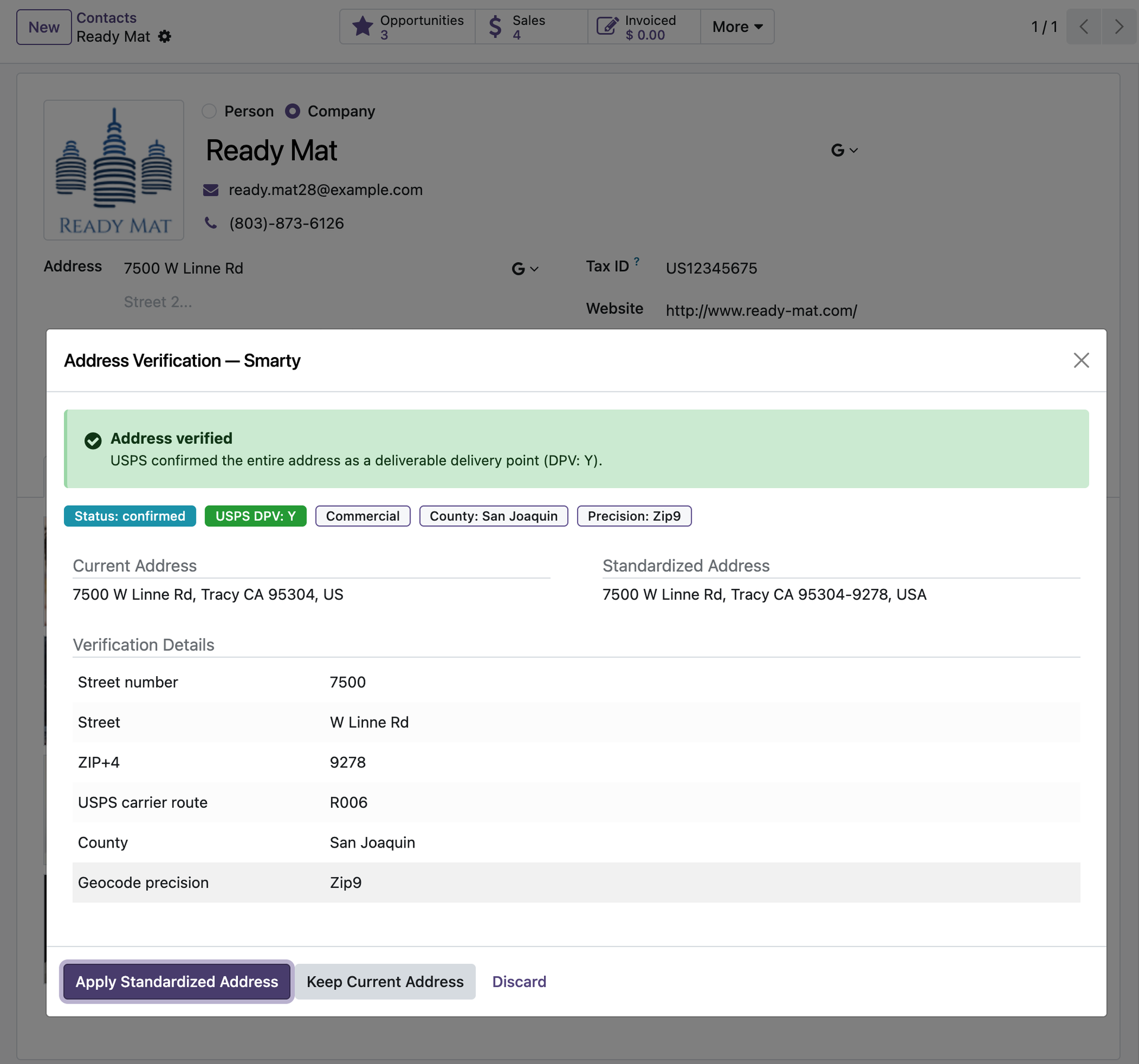Go to previous record arrow
The width and height of the screenshot is (1139, 1064).
pos(1083,27)
